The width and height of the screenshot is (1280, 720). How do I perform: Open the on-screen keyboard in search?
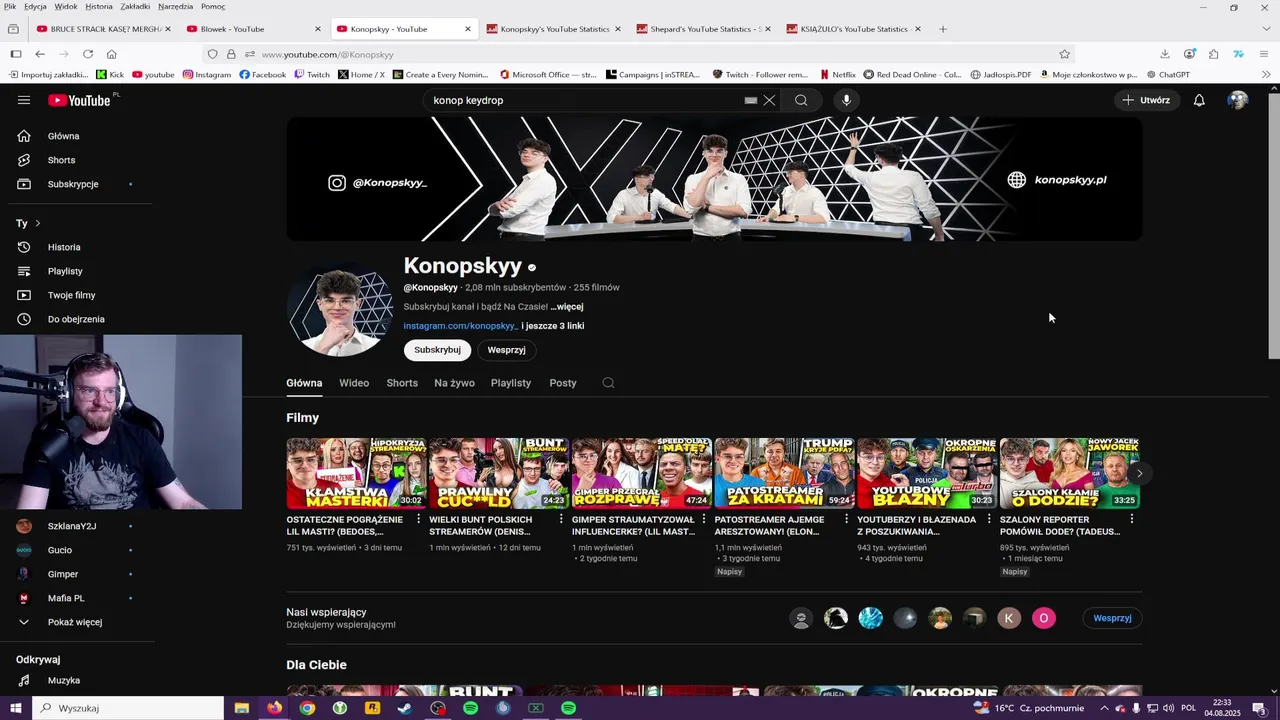pos(750,100)
